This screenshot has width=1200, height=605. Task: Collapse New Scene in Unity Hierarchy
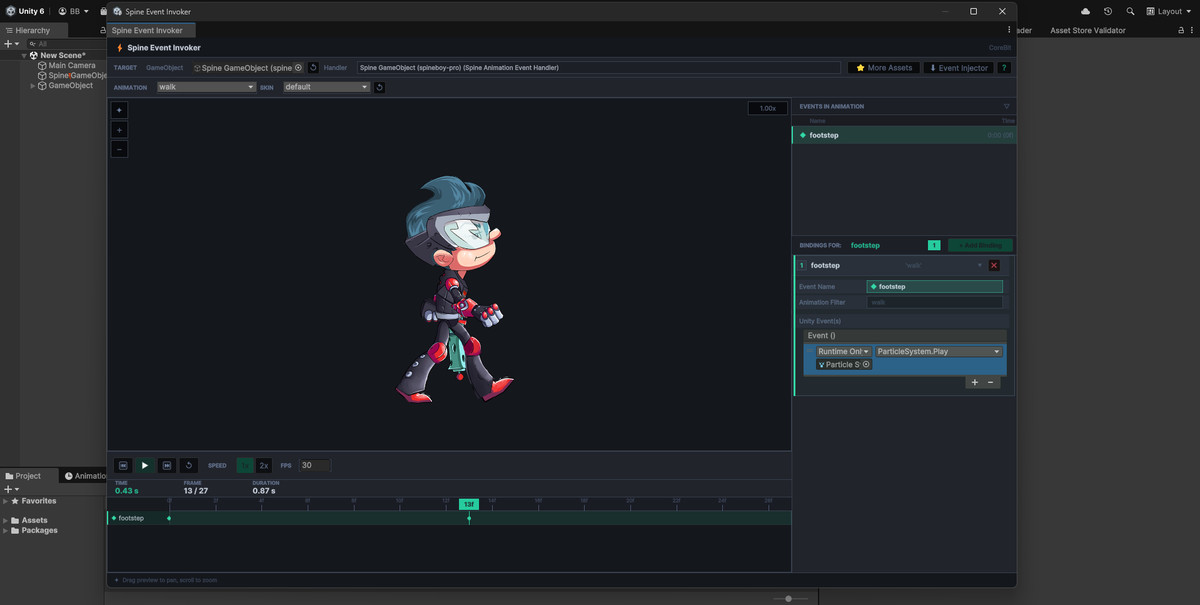point(24,55)
